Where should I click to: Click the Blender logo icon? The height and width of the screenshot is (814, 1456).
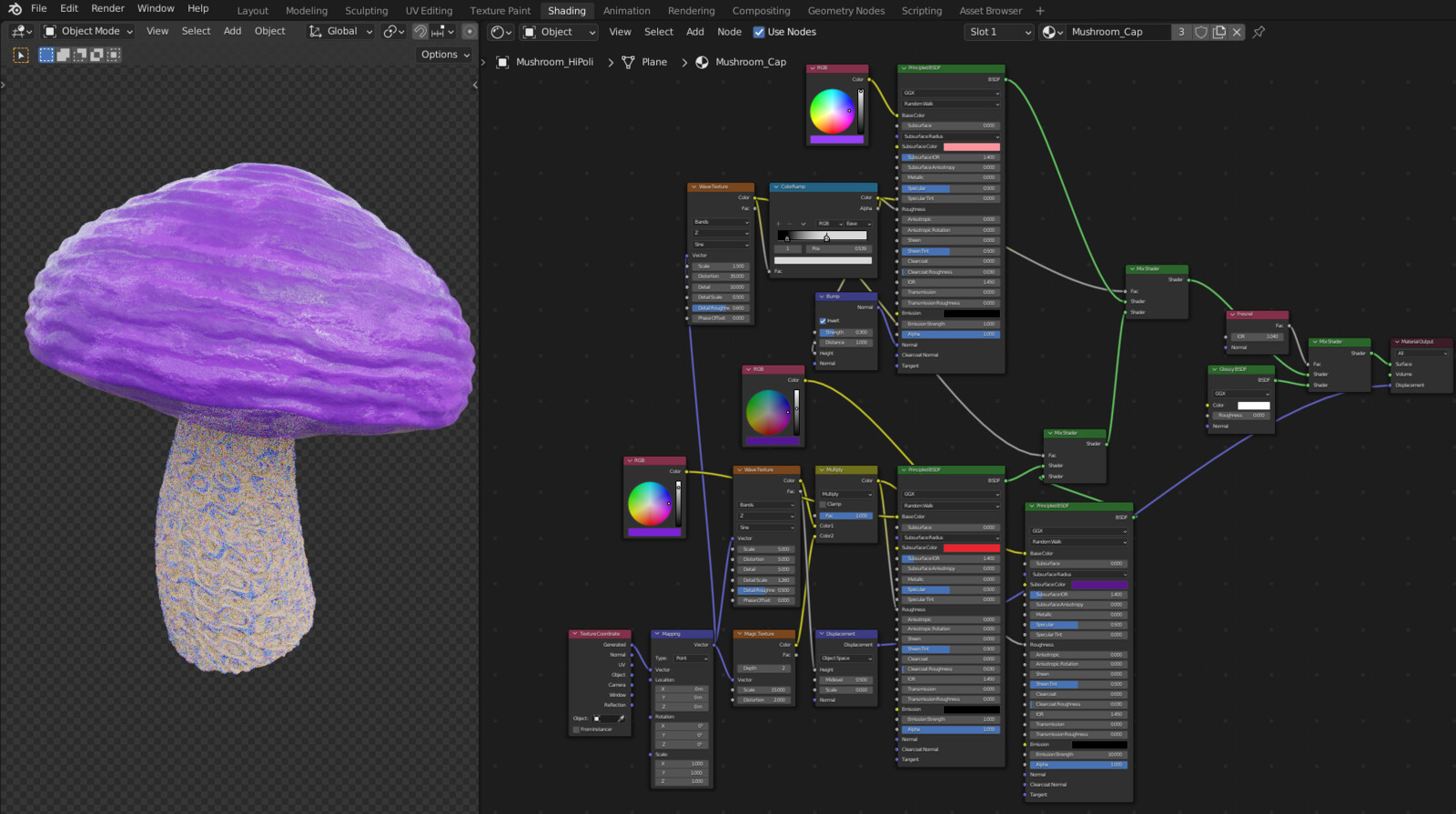[x=15, y=8]
